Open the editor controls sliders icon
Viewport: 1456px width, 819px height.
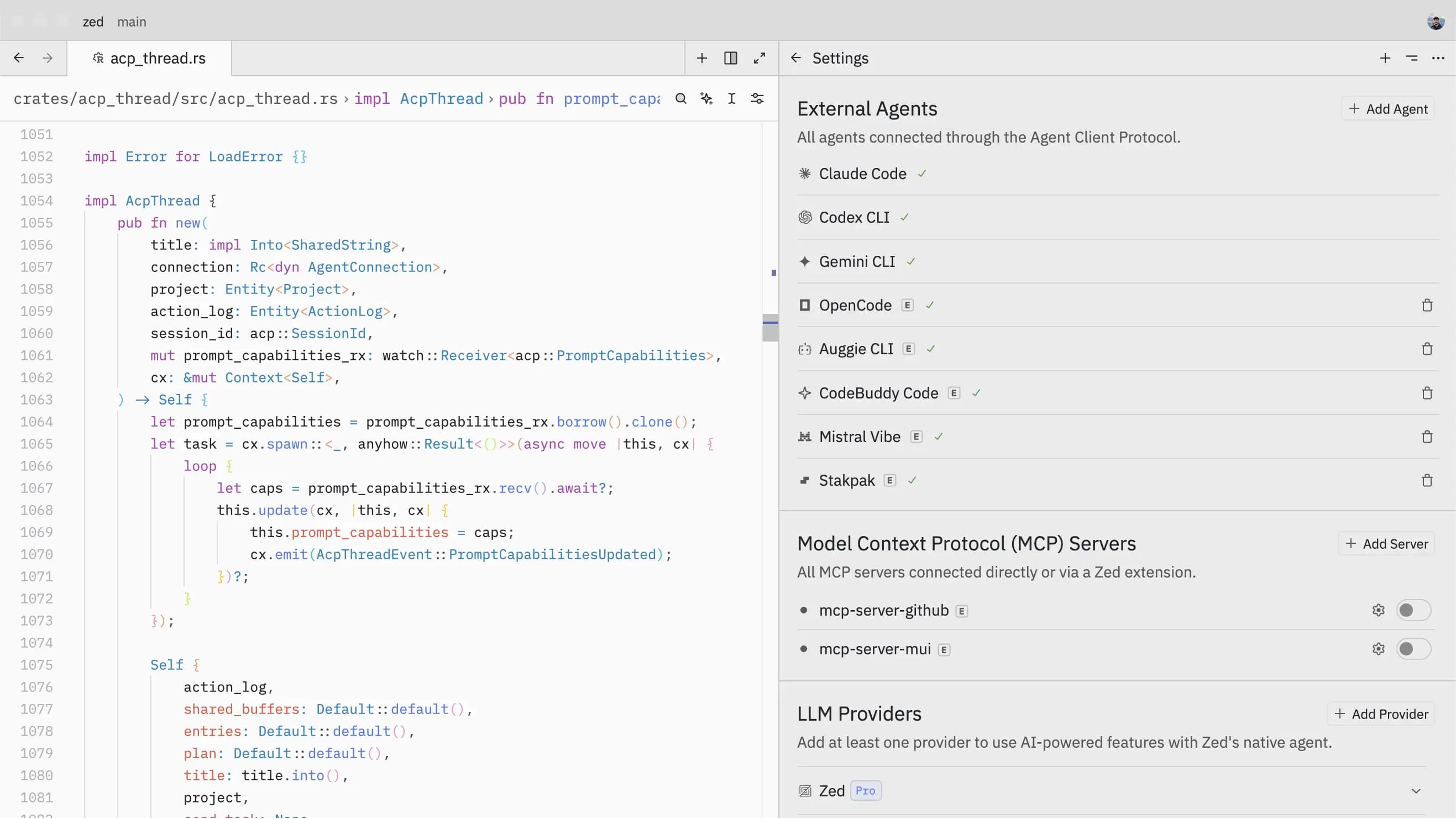(x=757, y=99)
